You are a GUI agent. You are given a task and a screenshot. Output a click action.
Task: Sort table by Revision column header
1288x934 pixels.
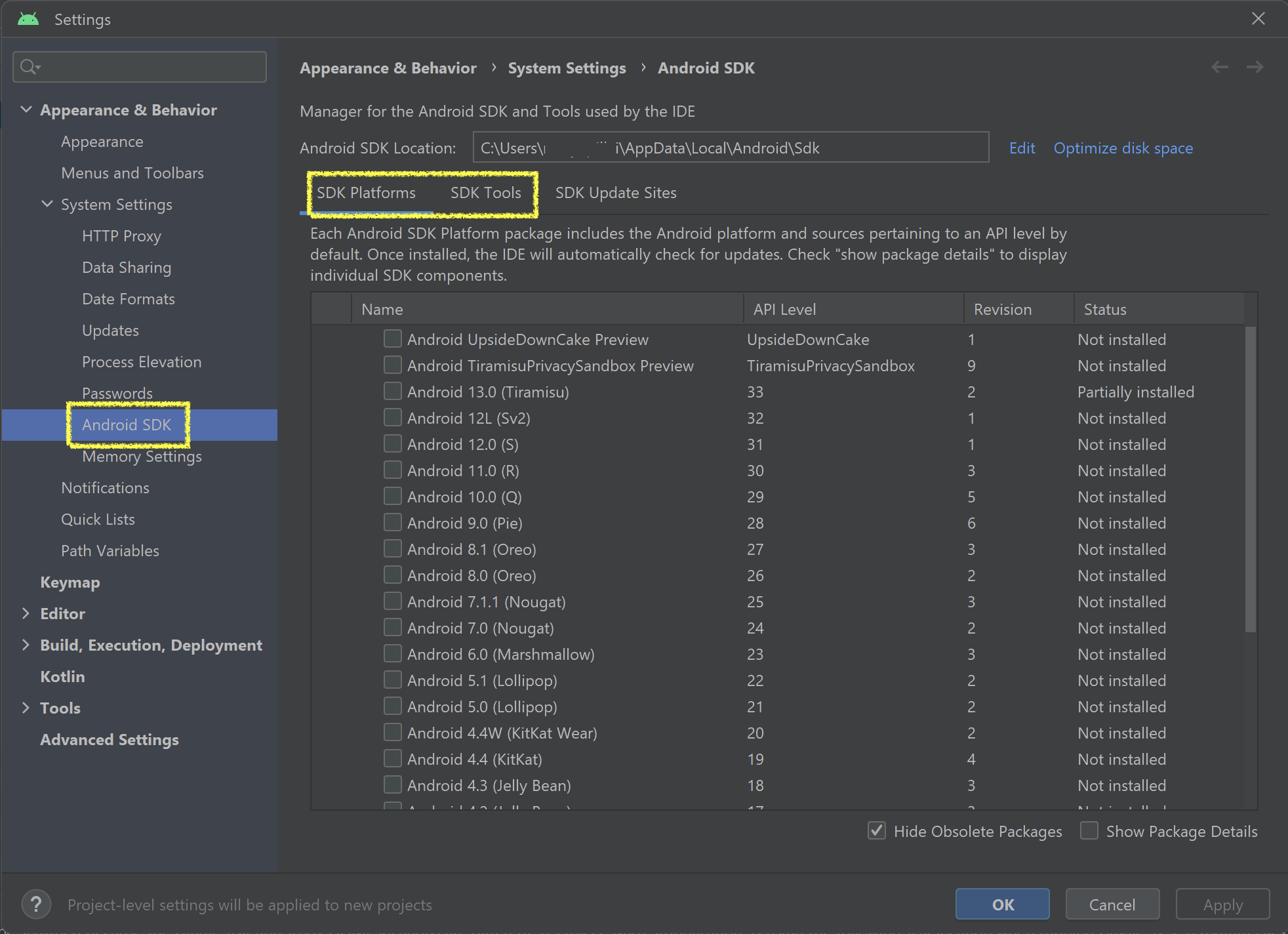tap(1018, 309)
